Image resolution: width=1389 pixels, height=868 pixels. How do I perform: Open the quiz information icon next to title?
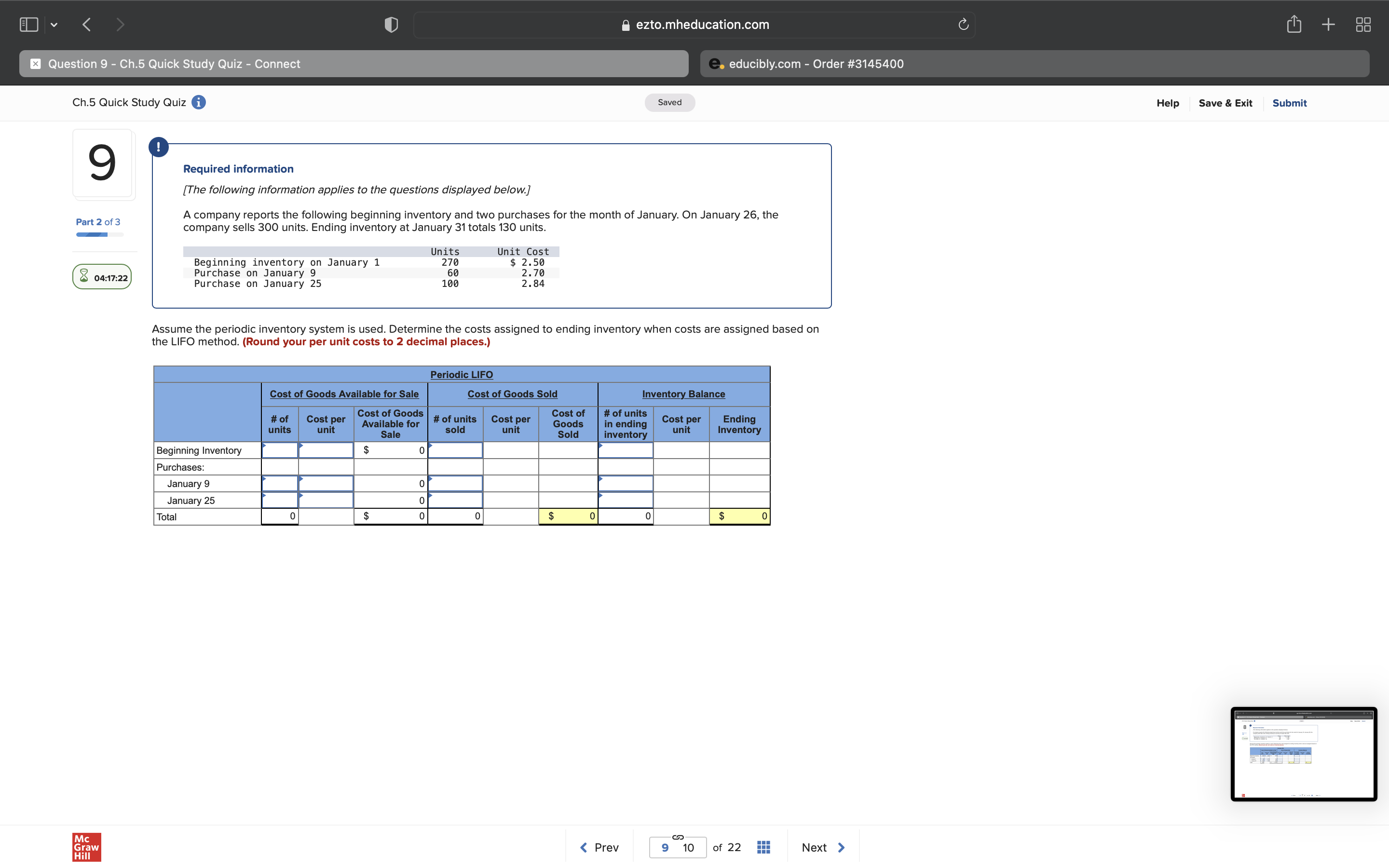click(x=198, y=102)
